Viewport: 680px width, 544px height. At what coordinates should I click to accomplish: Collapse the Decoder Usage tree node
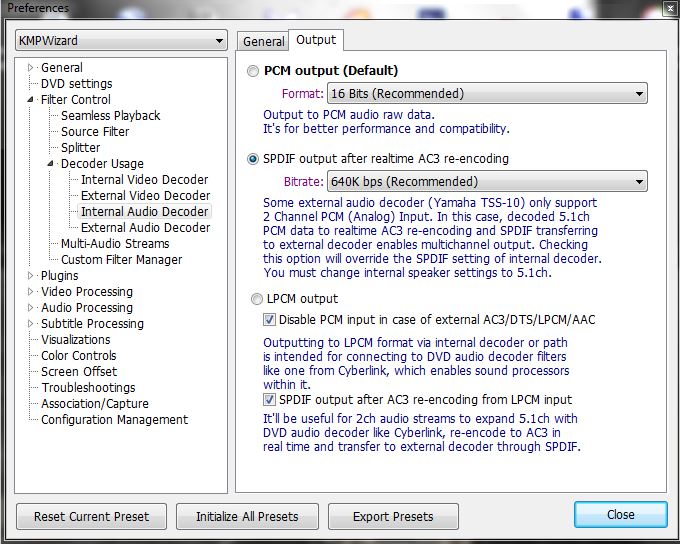(x=50, y=164)
